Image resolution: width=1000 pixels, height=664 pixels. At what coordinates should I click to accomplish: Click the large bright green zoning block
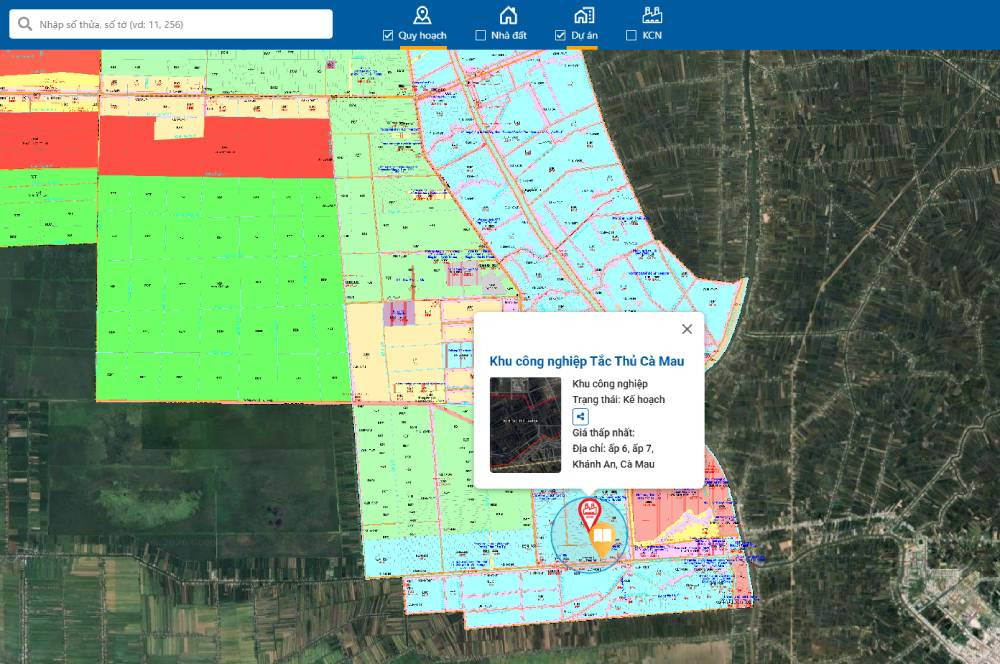[x=215, y=280]
